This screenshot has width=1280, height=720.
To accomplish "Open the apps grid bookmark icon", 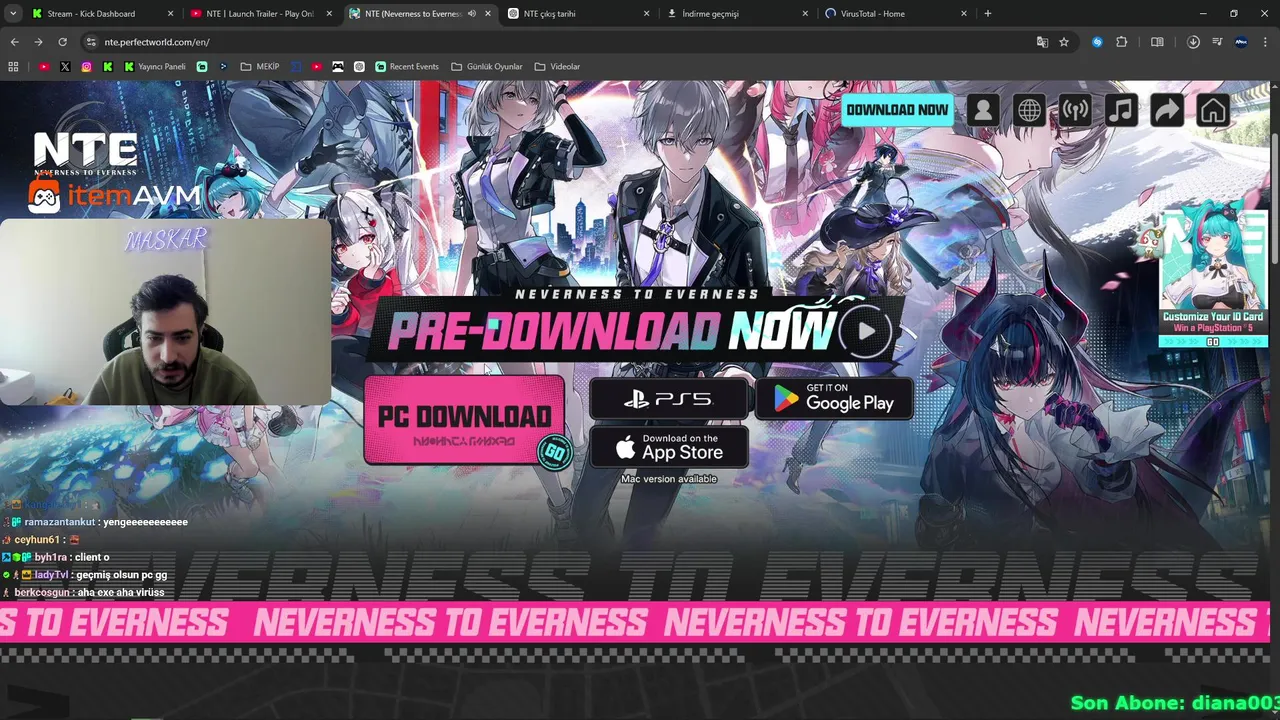I will [x=13, y=67].
